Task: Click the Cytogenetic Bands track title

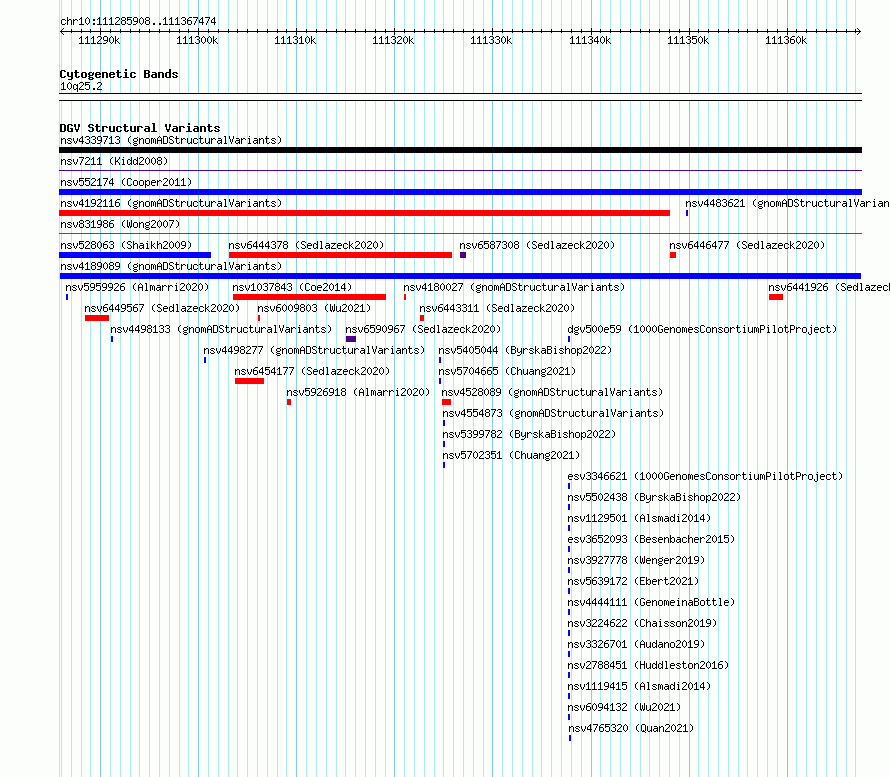Action: tap(119, 74)
